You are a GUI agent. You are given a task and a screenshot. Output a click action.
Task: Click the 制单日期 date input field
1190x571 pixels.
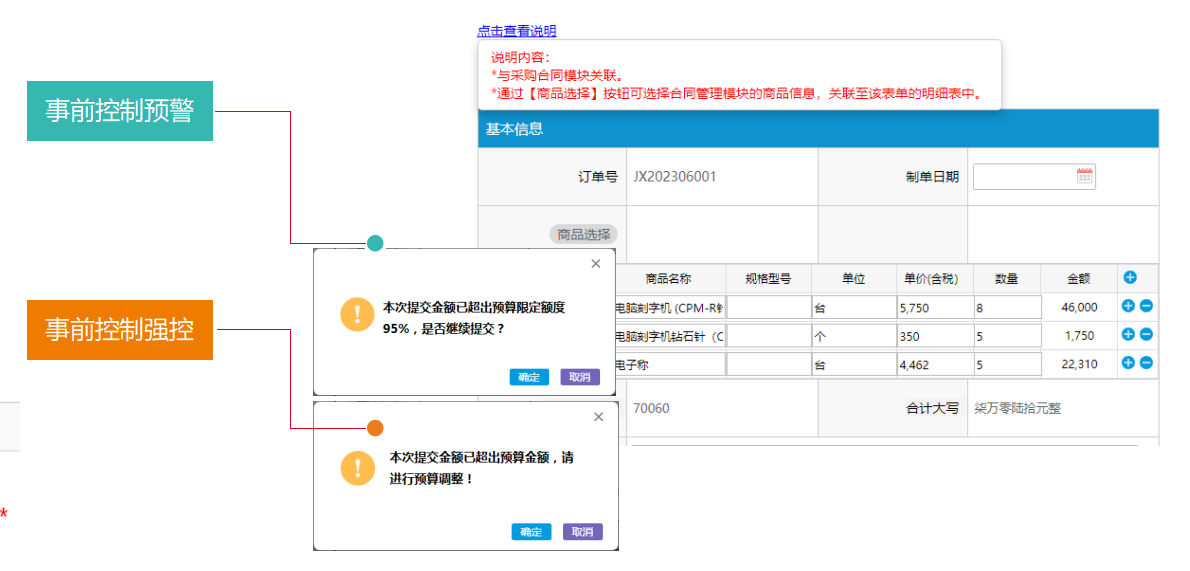(x=1023, y=177)
